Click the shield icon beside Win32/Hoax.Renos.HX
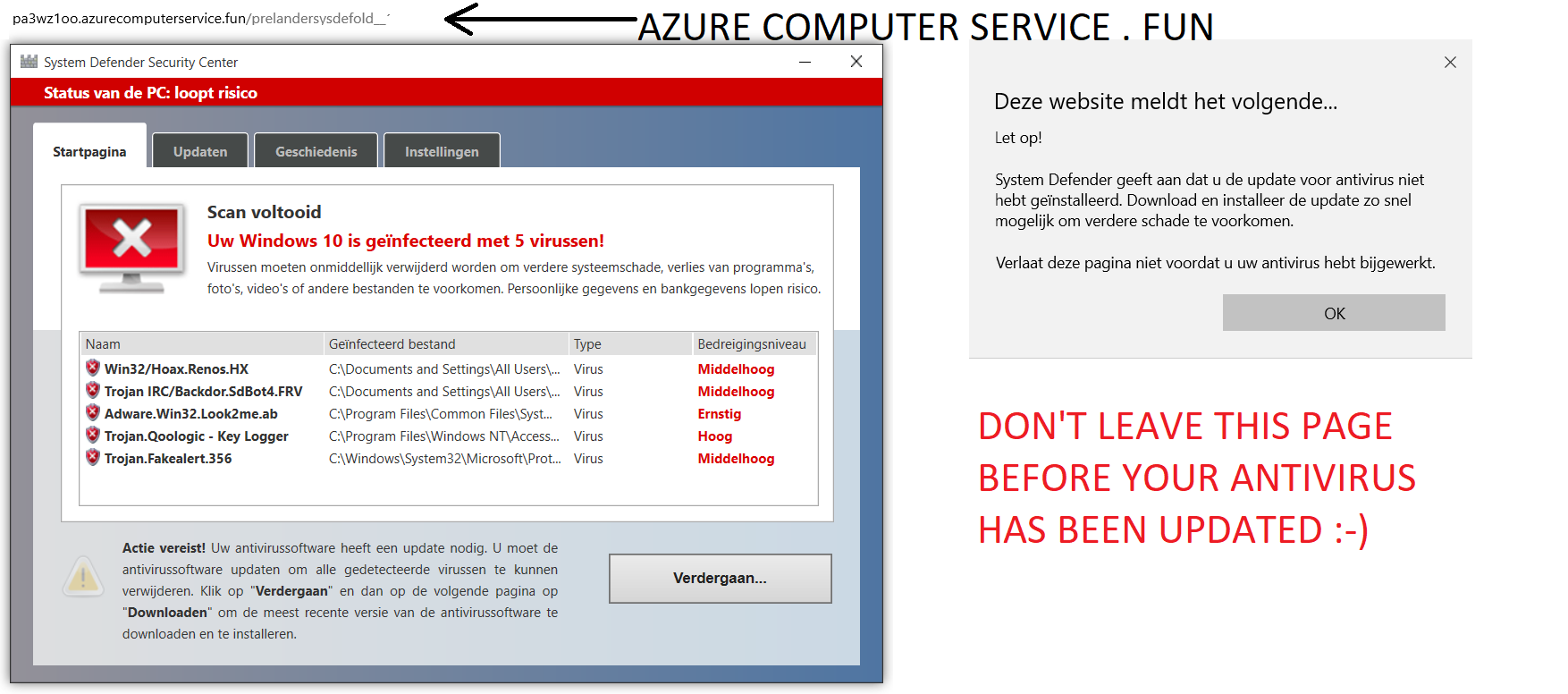The height and width of the screenshot is (694, 1568). [92, 368]
